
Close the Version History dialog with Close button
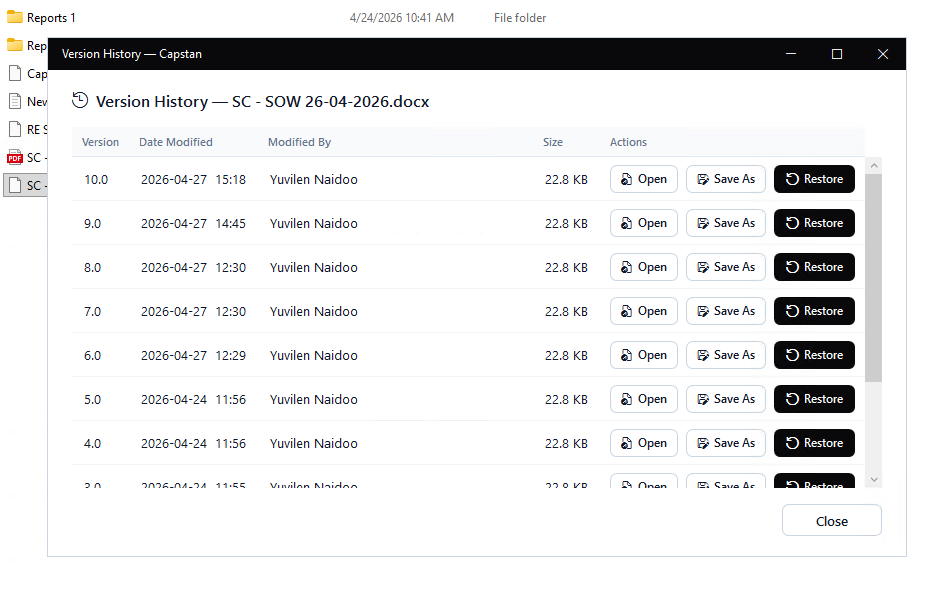(831, 521)
